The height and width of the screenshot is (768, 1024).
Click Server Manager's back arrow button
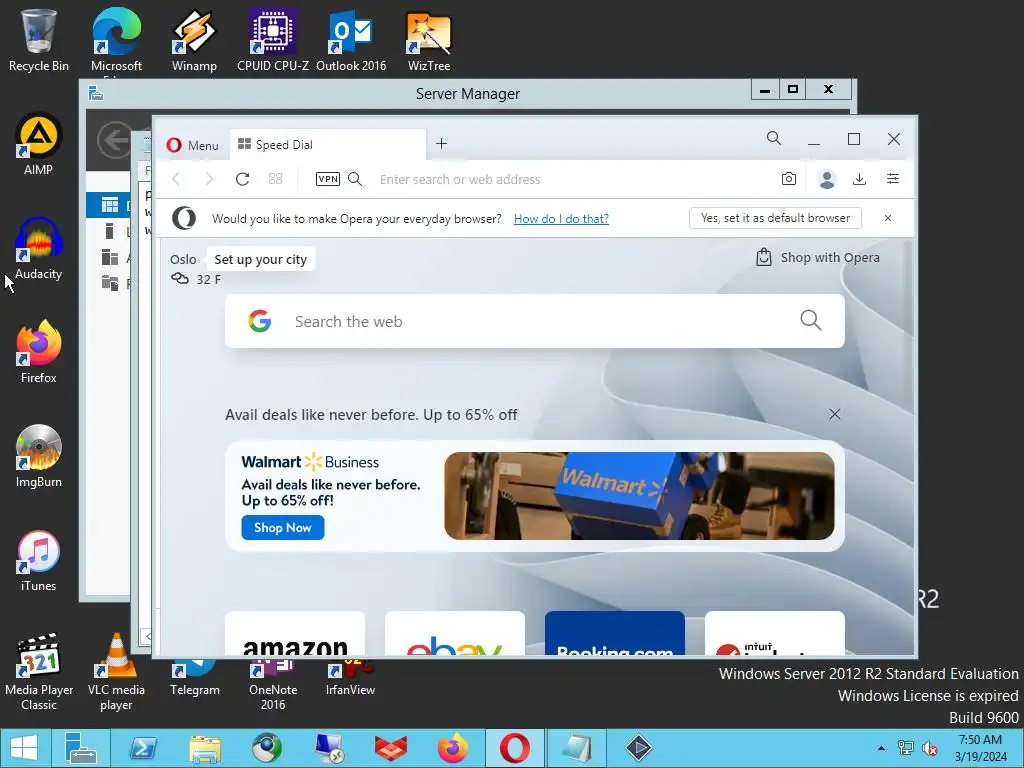[x=115, y=140]
